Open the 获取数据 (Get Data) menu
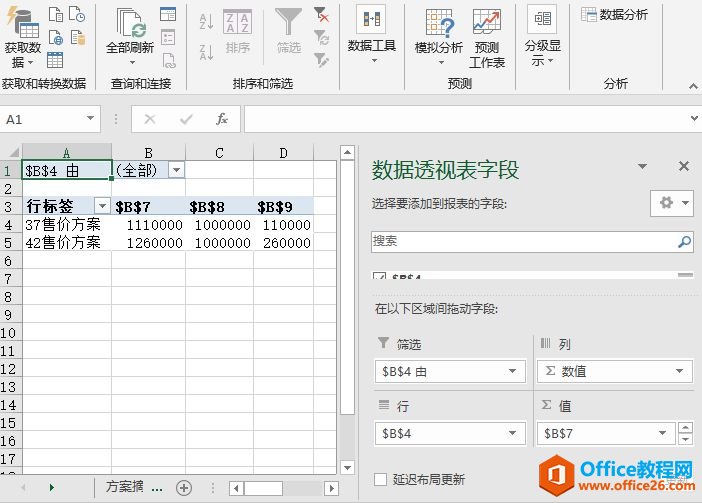This screenshot has width=702, height=503. tap(22, 38)
